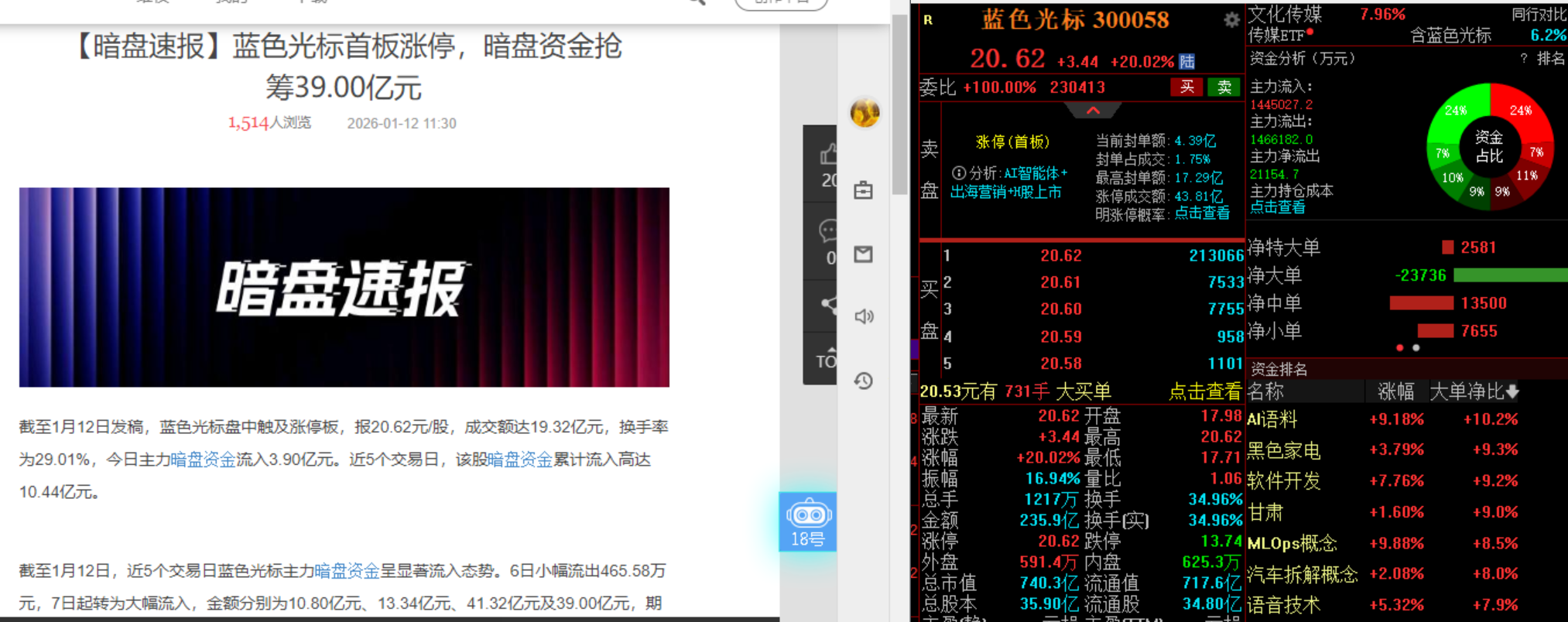Viewport: 1568px width, 622px height.
Task: Collapse the order book with the red chevron
Action: pyautogui.click(x=1093, y=111)
